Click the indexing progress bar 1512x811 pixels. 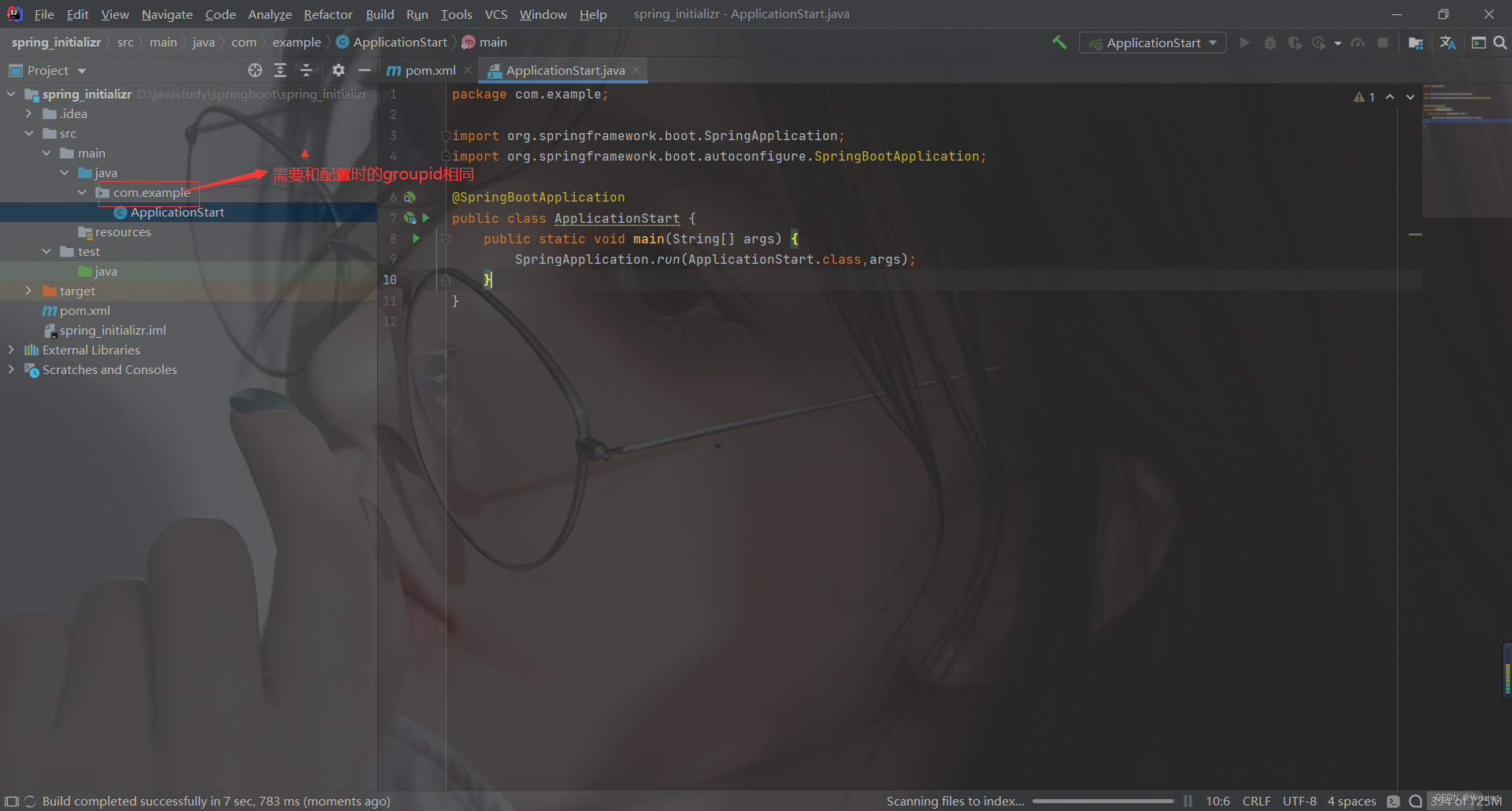click(1102, 801)
